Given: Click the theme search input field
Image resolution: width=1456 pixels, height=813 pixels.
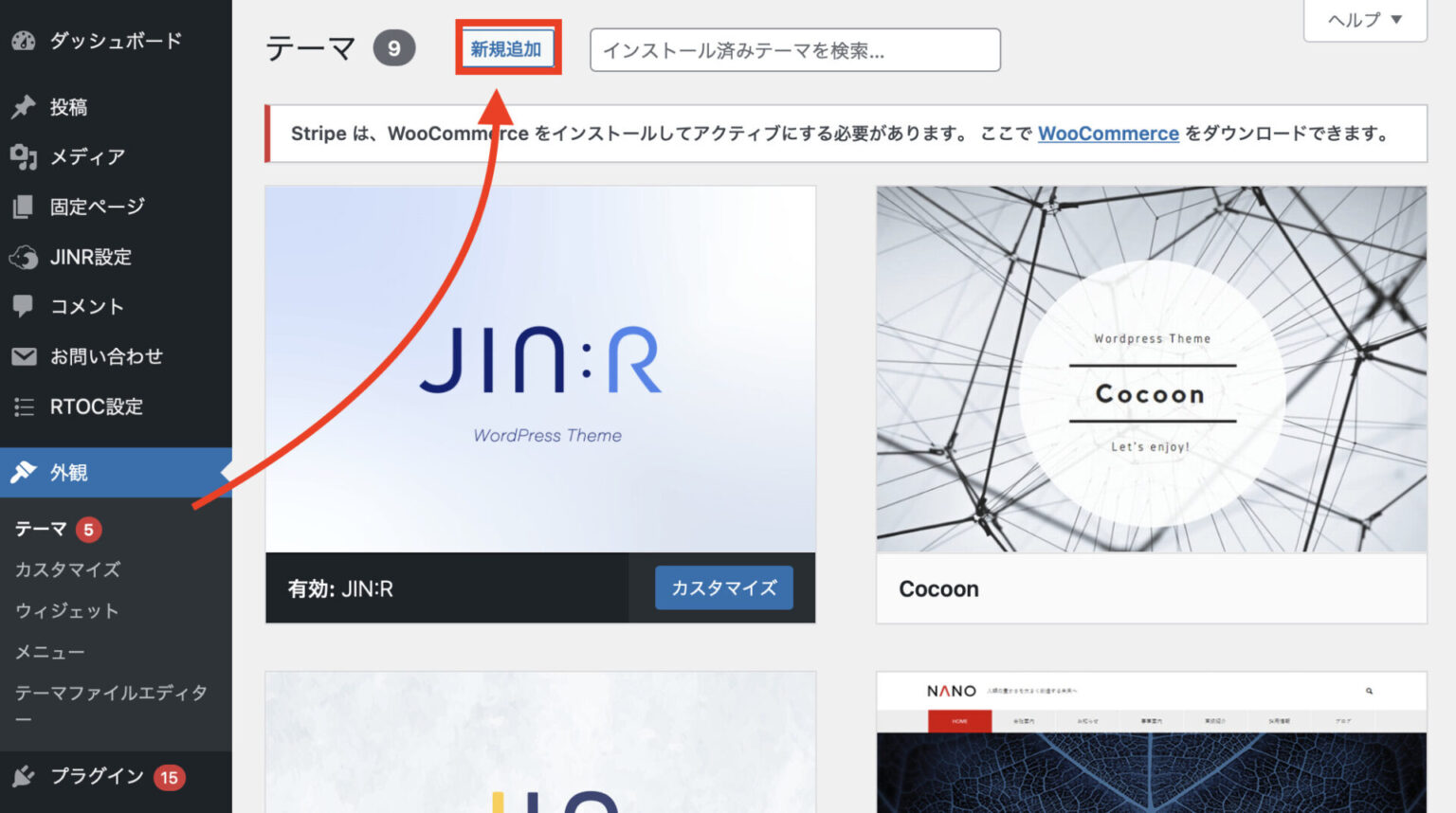Looking at the screenshot, I should tap(794, 50).
